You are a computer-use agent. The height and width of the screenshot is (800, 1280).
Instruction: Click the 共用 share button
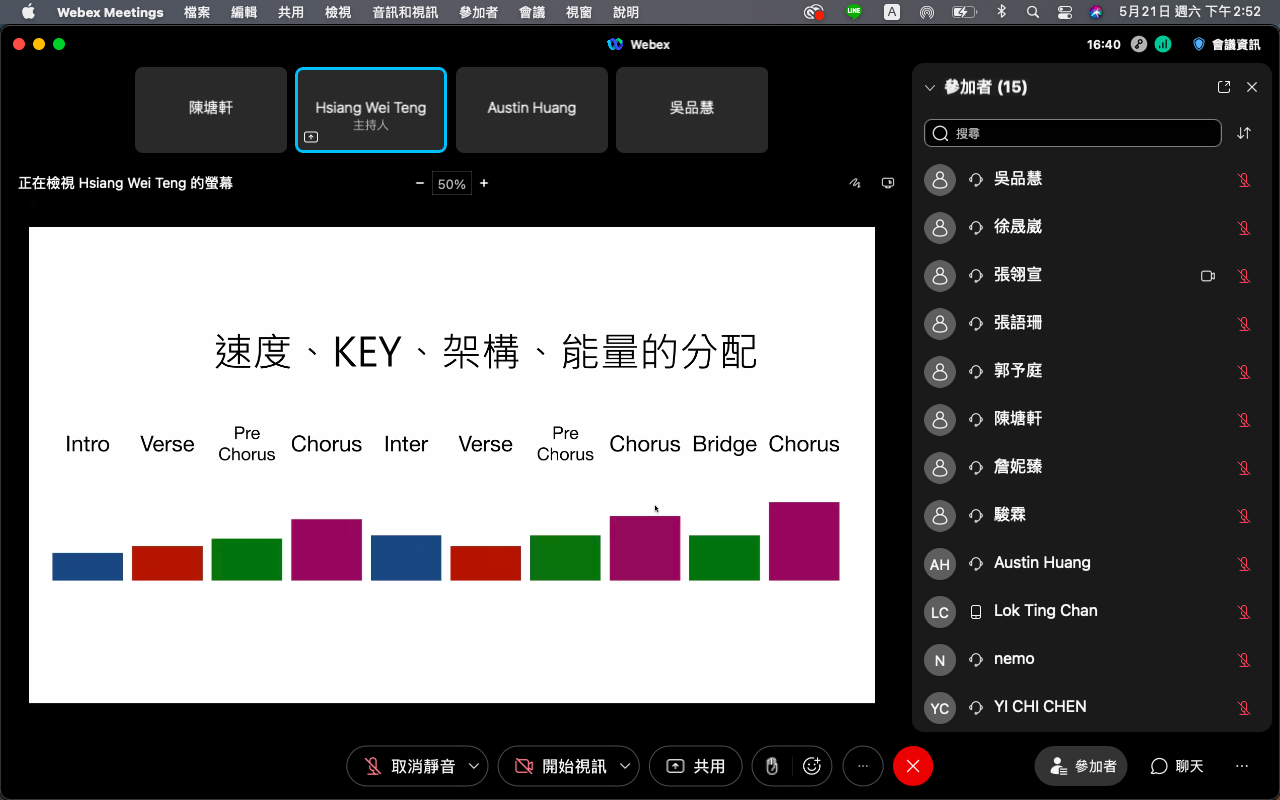(x=695, y=766)
